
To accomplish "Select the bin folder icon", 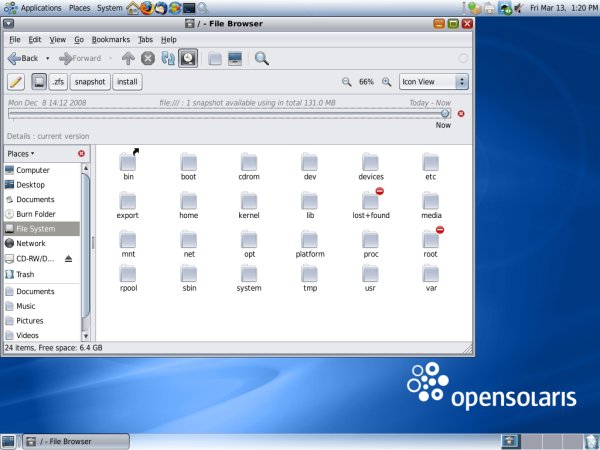I will click(128, 162).
